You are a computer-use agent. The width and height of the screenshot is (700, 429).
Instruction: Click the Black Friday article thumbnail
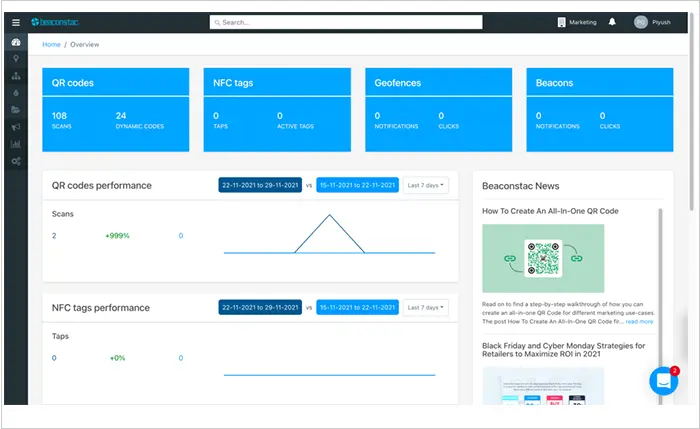(x=543, y=386)
